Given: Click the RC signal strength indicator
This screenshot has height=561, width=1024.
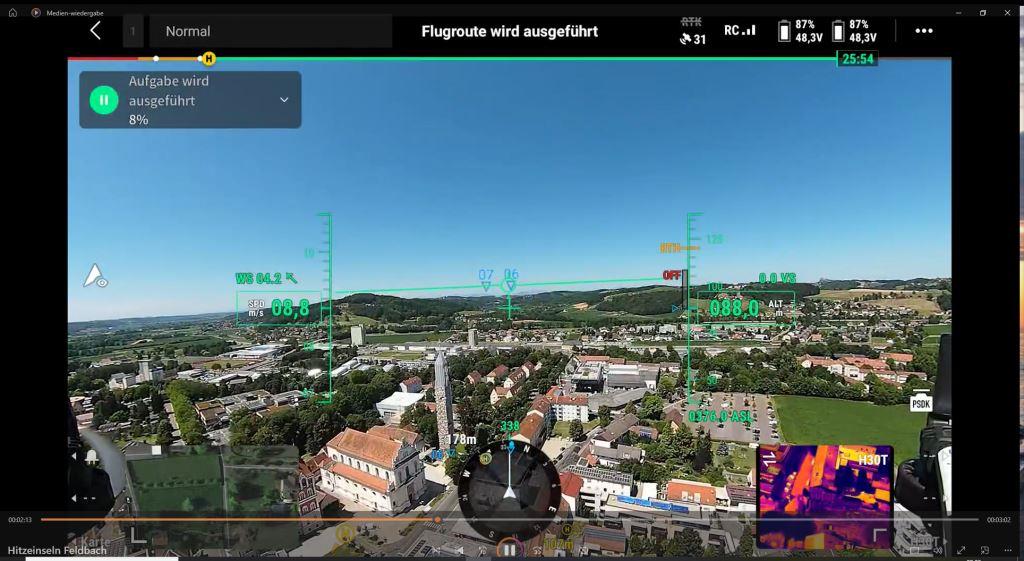Looking at the screenshot, I should [740, 31].
